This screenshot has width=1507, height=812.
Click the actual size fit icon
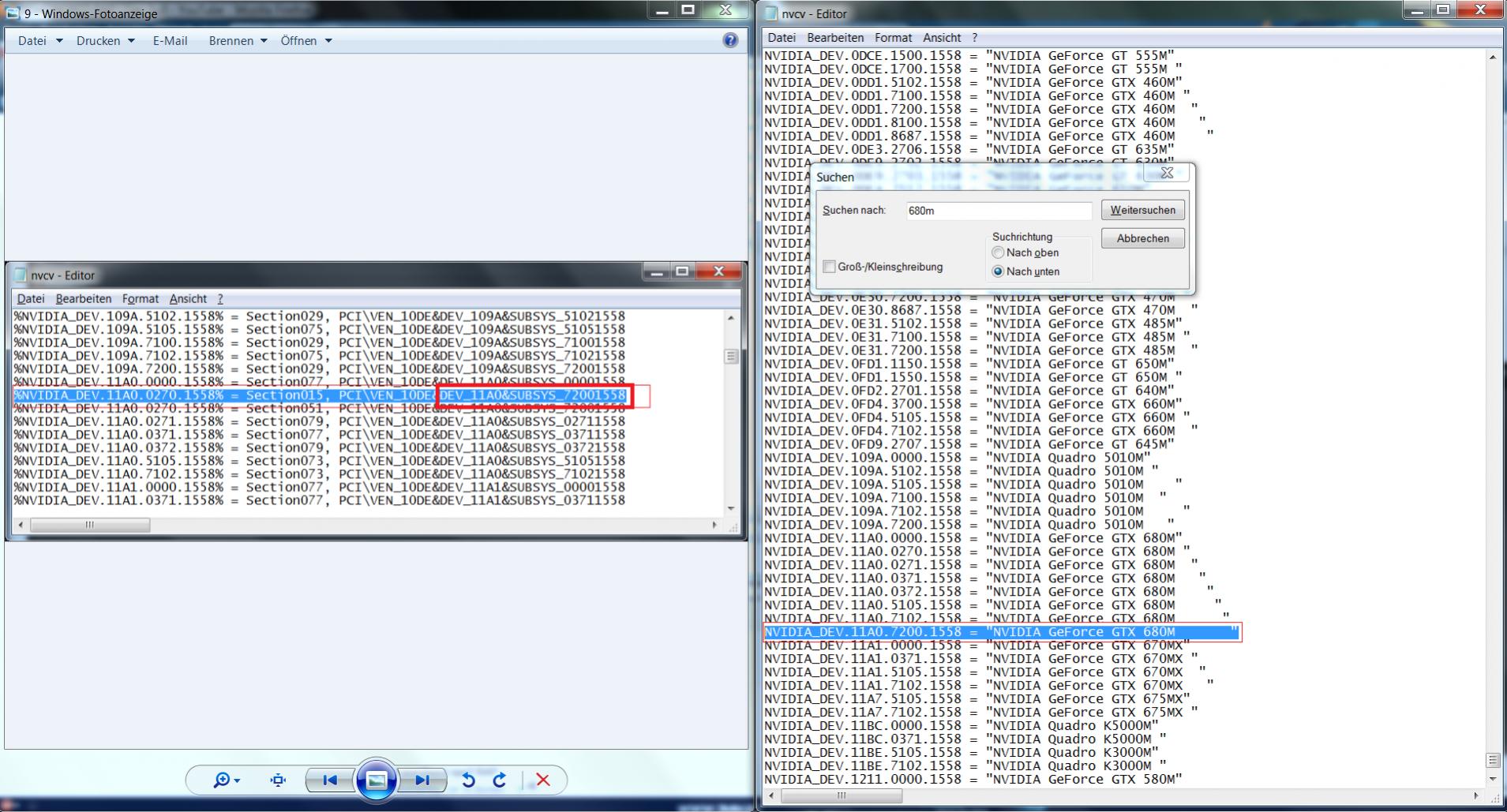click(x=278, y=780)
